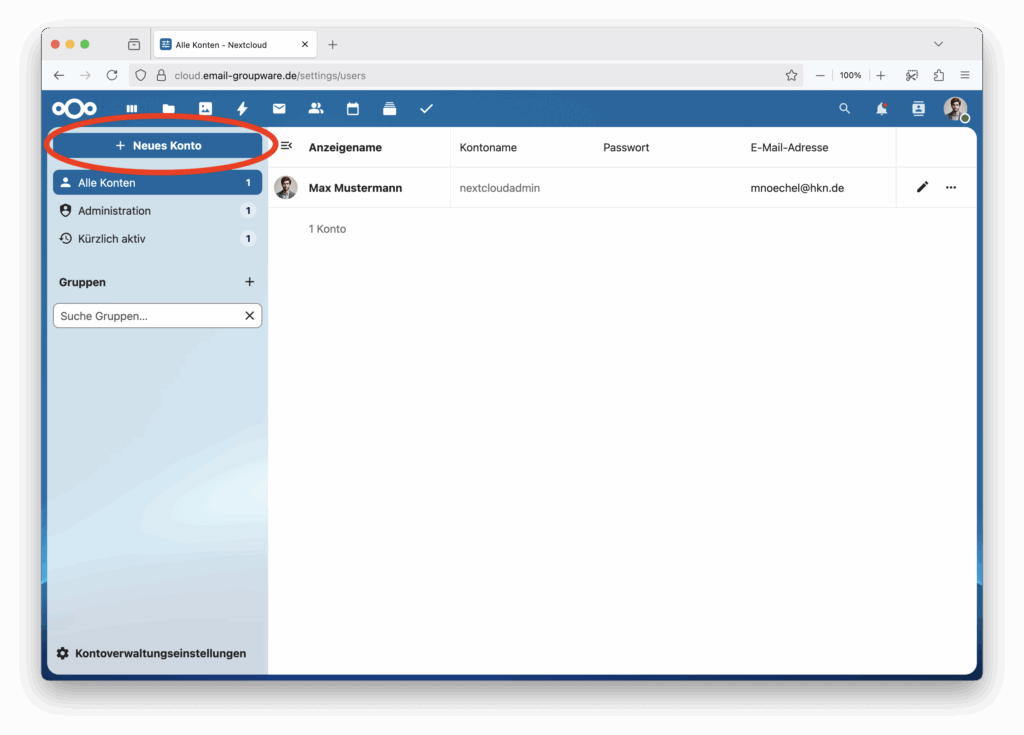
Task: Zoom out with the browser minus button
Action: coord(820,75)
